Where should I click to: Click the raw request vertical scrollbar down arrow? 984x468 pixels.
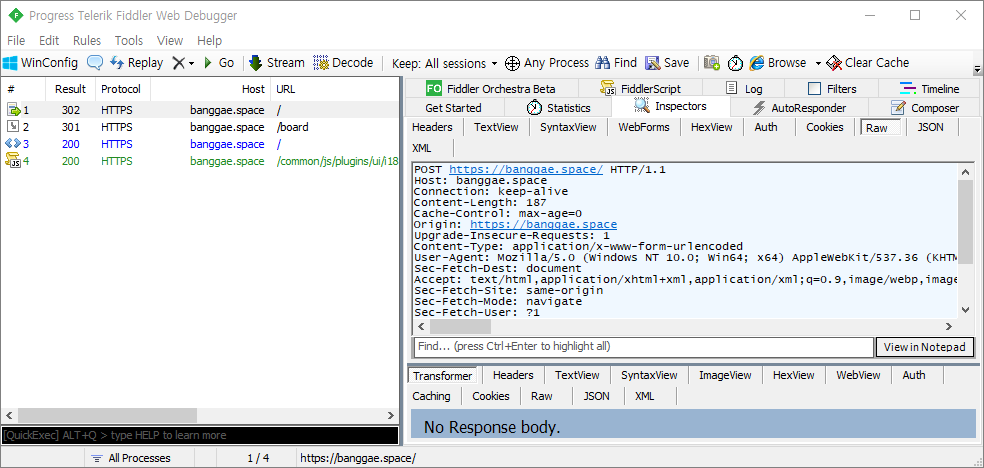(966, 309)
